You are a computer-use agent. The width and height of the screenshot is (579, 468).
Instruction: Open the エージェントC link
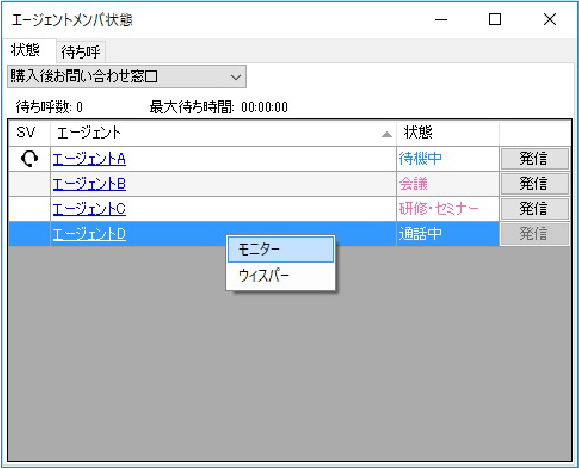pyautogui.click(x=89, y=209)
